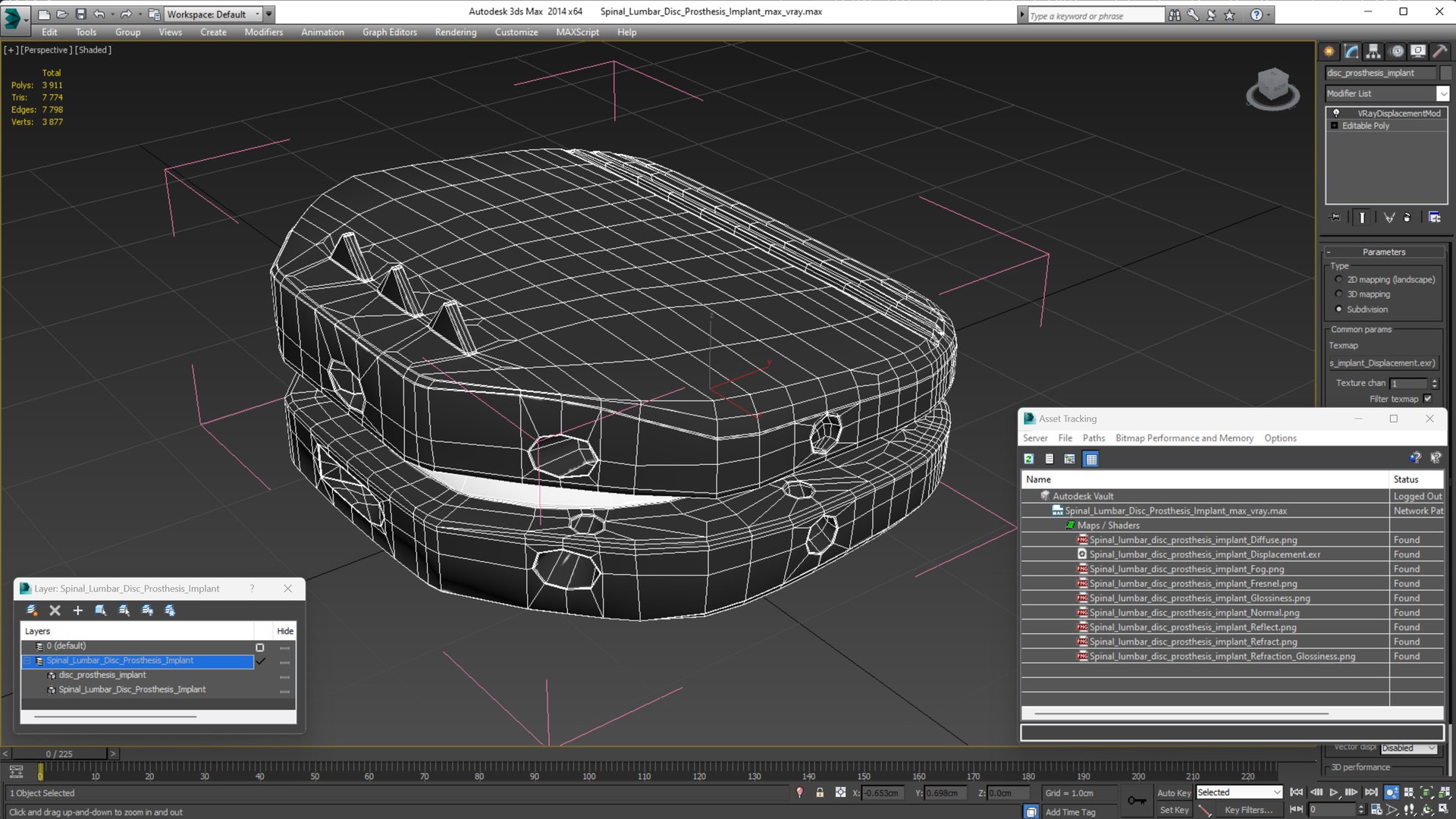Screen dimensions: 1456x819
Task: Open Bitmap Performance and Memory menu
Action: pos(1184,438)
